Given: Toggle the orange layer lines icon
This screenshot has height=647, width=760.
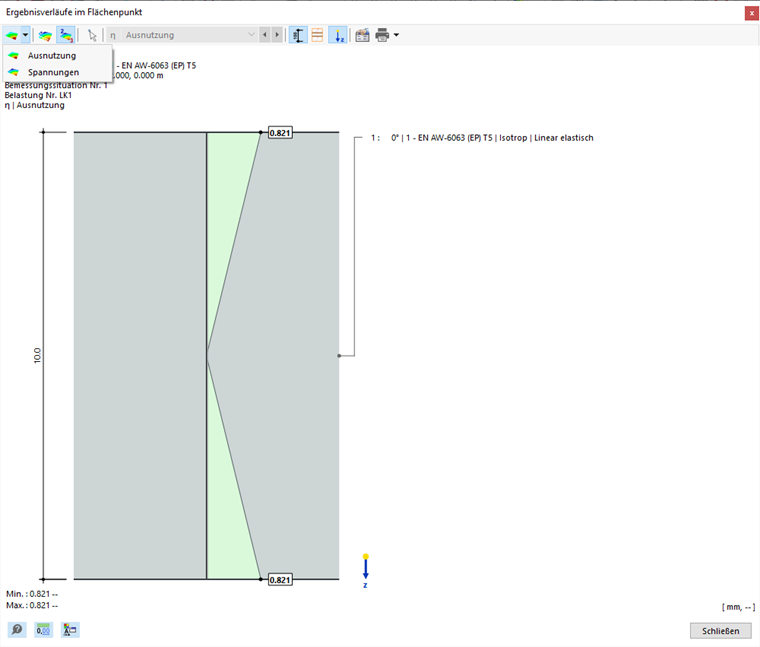Looking at the screenshot, I should [317, 35].
